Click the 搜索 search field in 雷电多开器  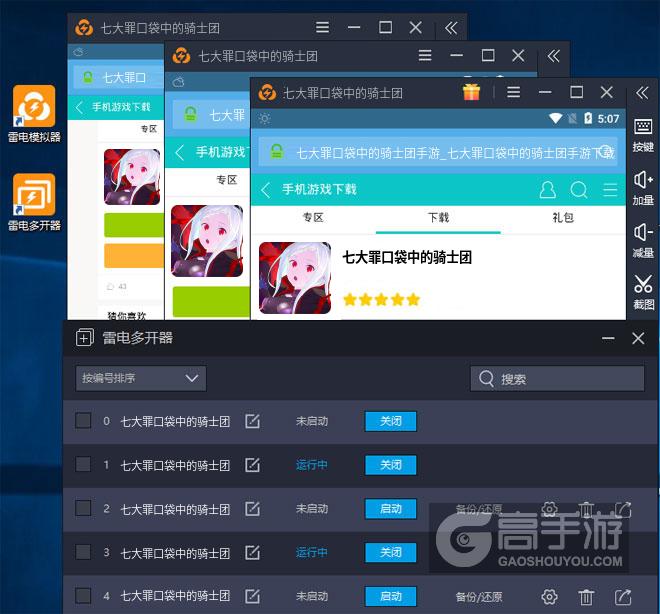click(x=557, y=379)
